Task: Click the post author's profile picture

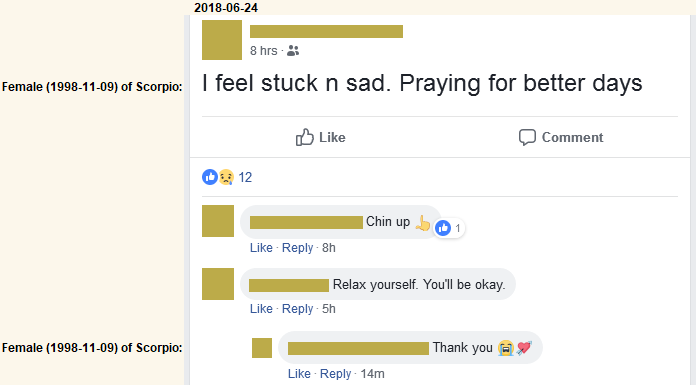Action: tap(222, 40)
